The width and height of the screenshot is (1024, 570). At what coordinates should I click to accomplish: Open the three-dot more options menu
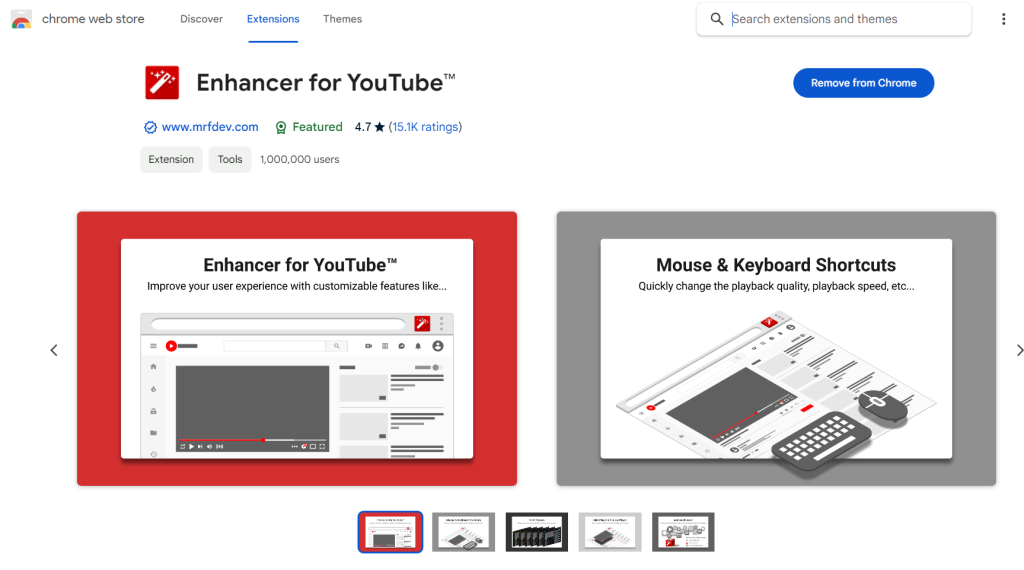[1004, 19]
